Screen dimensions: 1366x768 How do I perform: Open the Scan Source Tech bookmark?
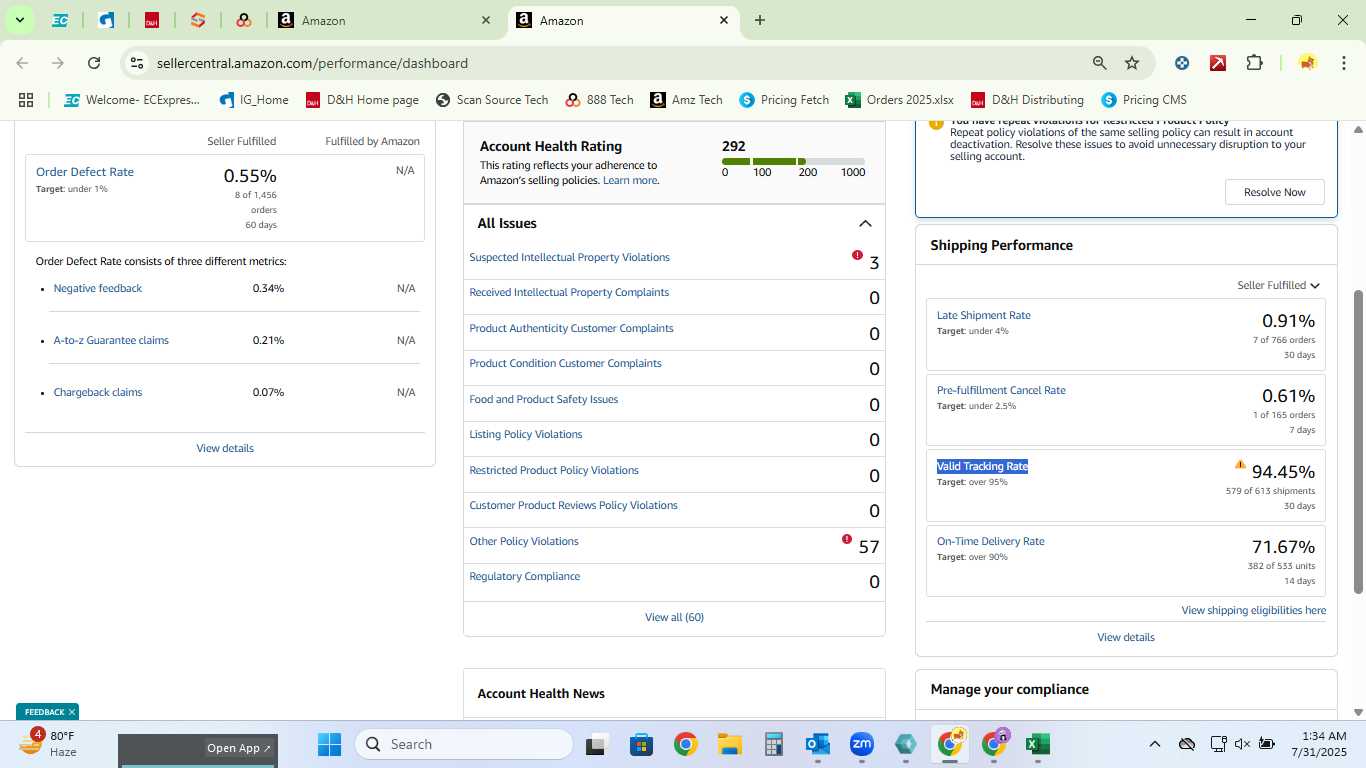pos(492,100)
